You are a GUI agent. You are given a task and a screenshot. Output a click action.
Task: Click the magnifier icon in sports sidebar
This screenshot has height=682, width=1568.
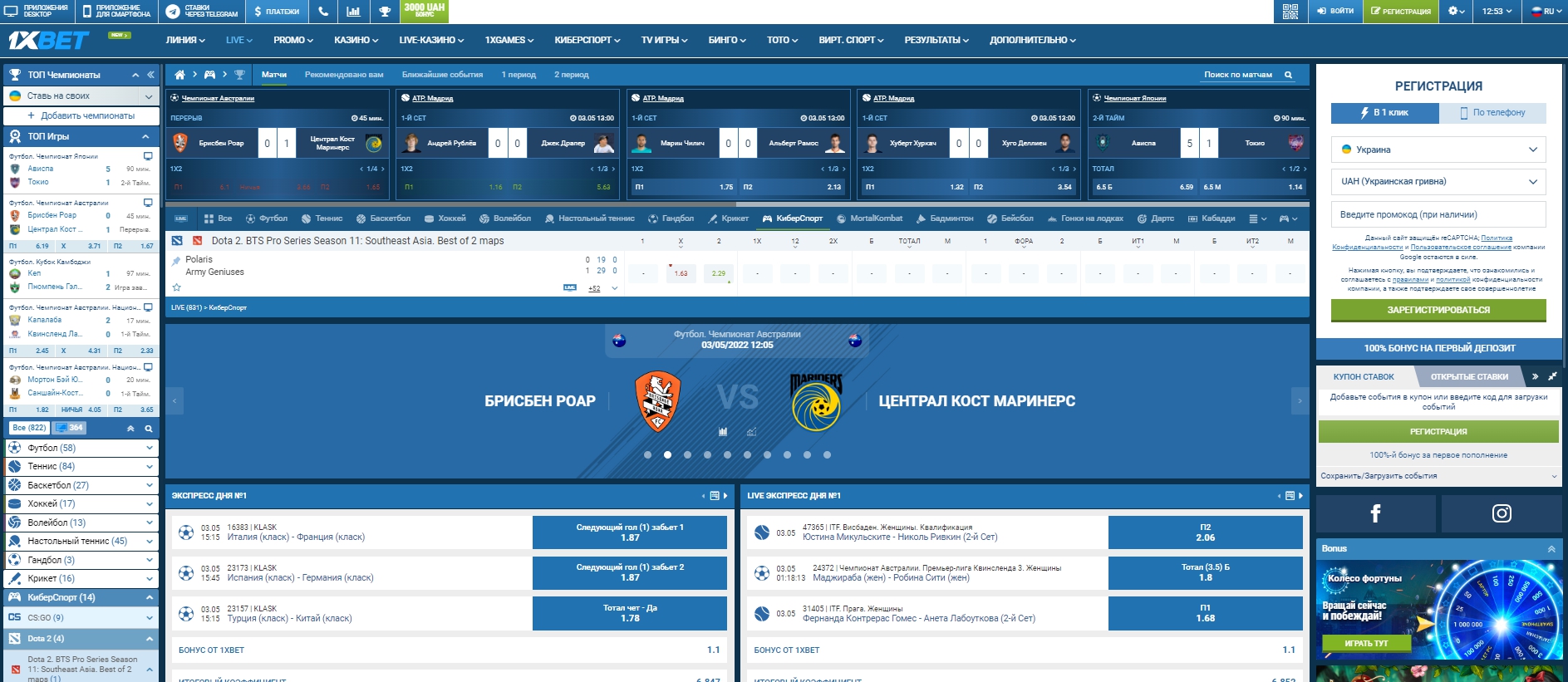[x=149, y=429]
